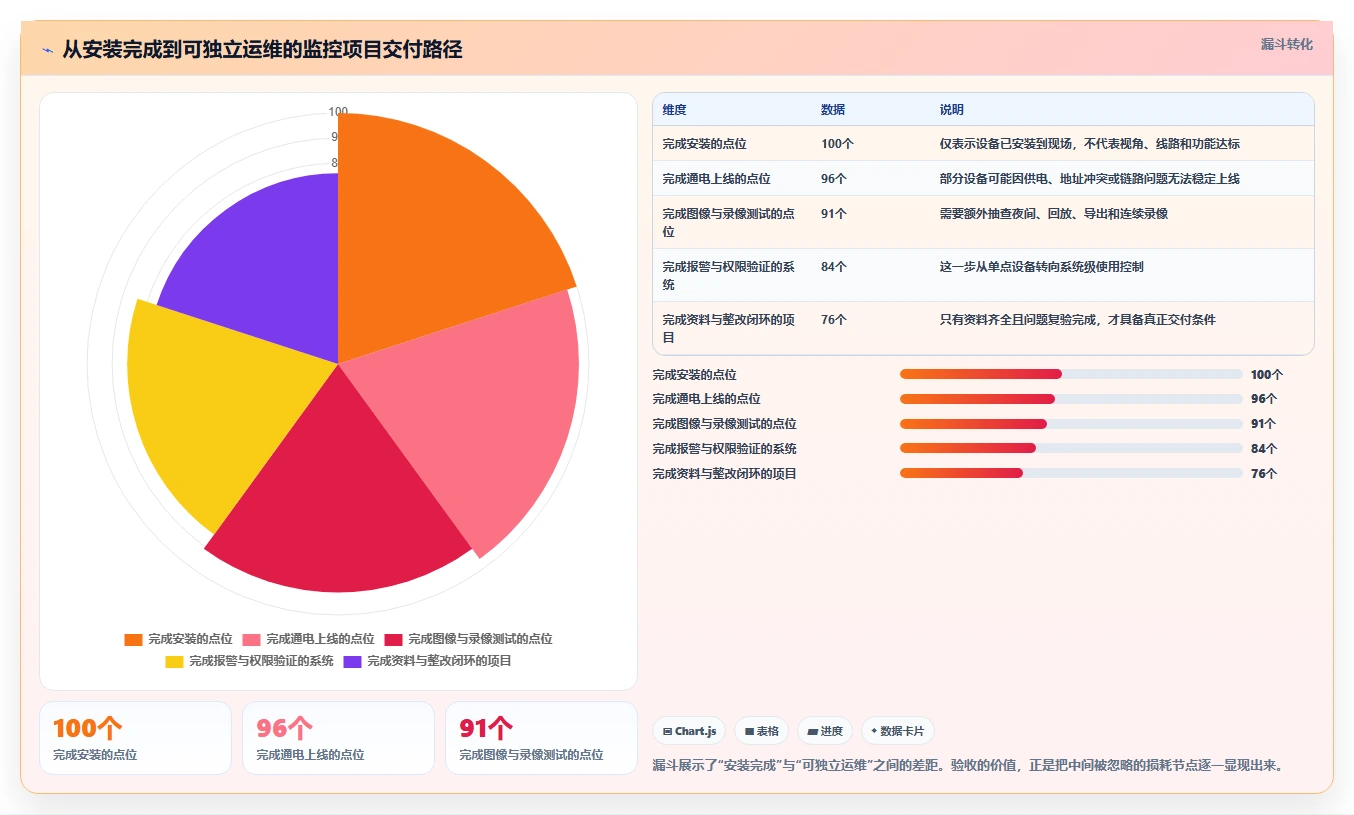The image size is (1354, 815).
Task: Select the Chart.js chip
Action: tap(690, 731)
